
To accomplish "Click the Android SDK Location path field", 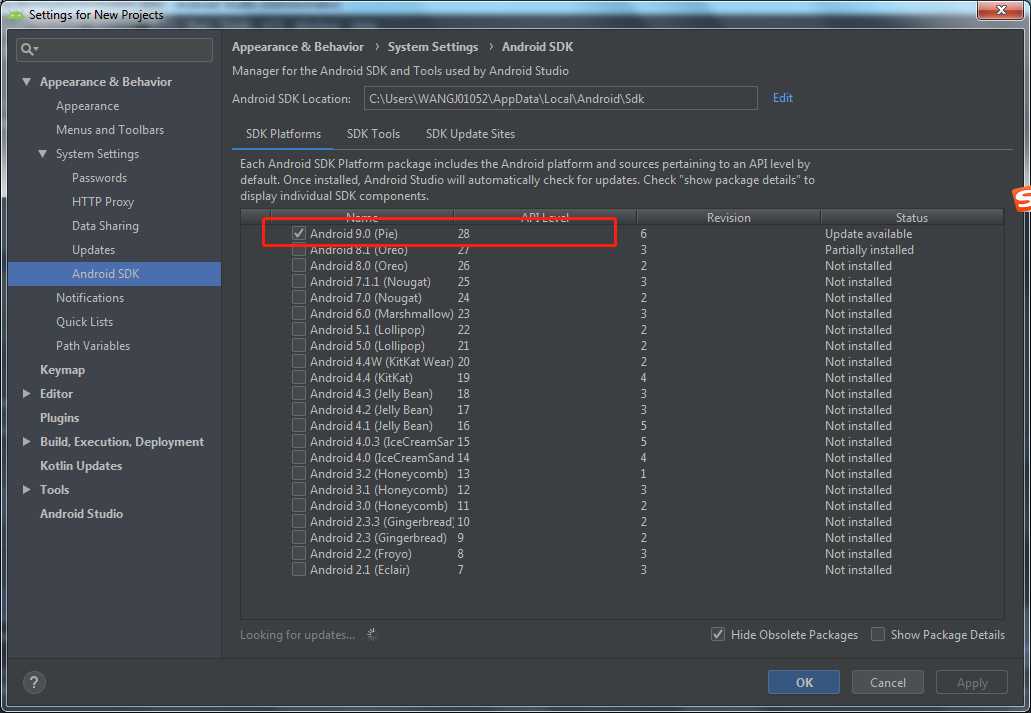I will coord(560,99).
